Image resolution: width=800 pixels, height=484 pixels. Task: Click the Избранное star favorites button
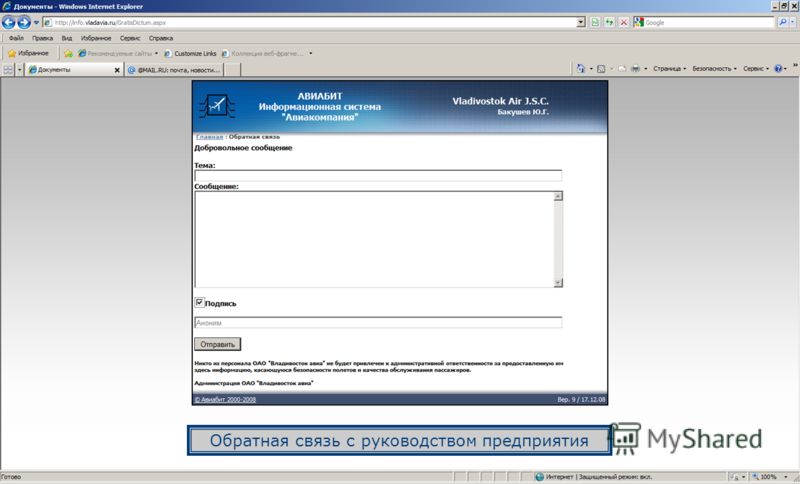(29, 53)
